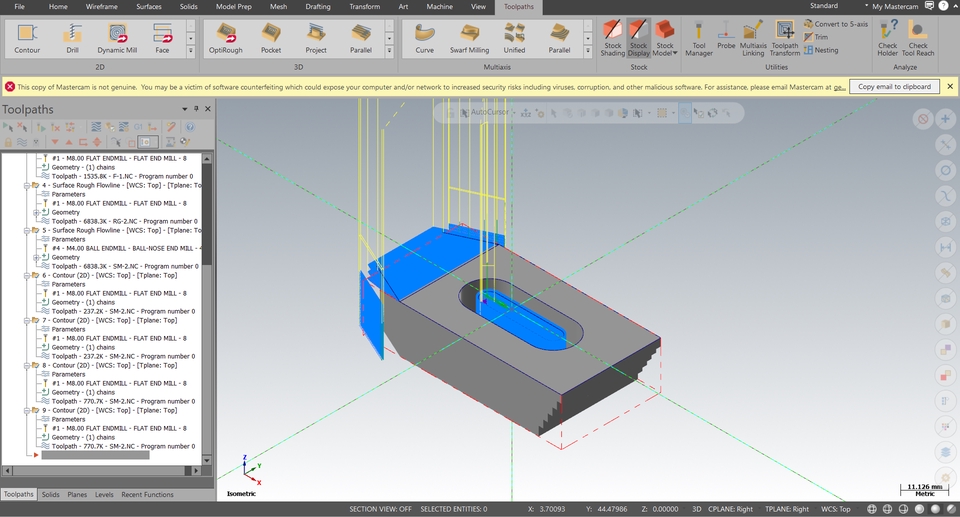The height and width of the screenshot is (517, 960).
Task: Select the Curve multiaxis toolpath
Action: coord(424,38)
